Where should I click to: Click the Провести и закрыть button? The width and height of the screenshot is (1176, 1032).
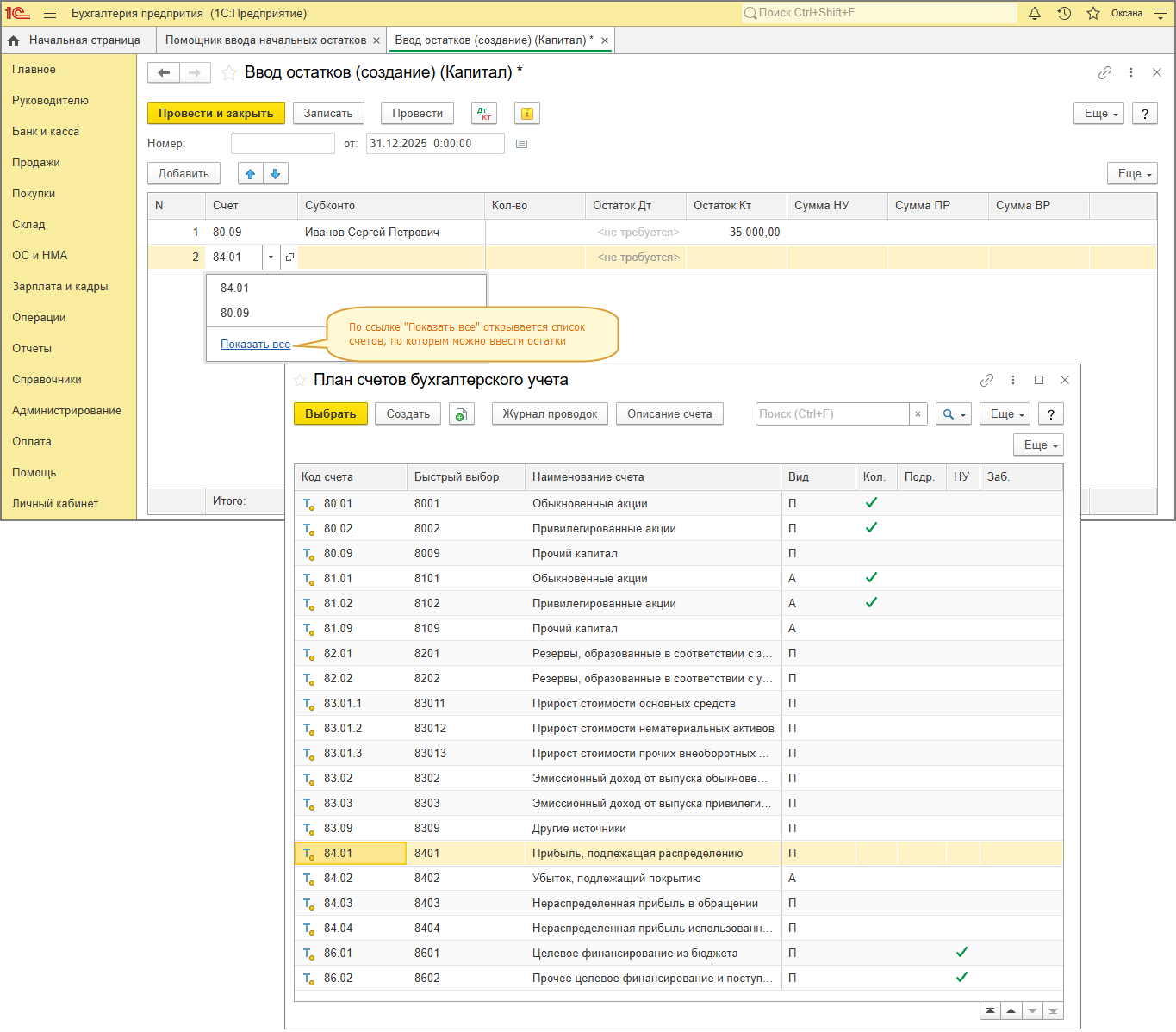click(x=215, y=114)
